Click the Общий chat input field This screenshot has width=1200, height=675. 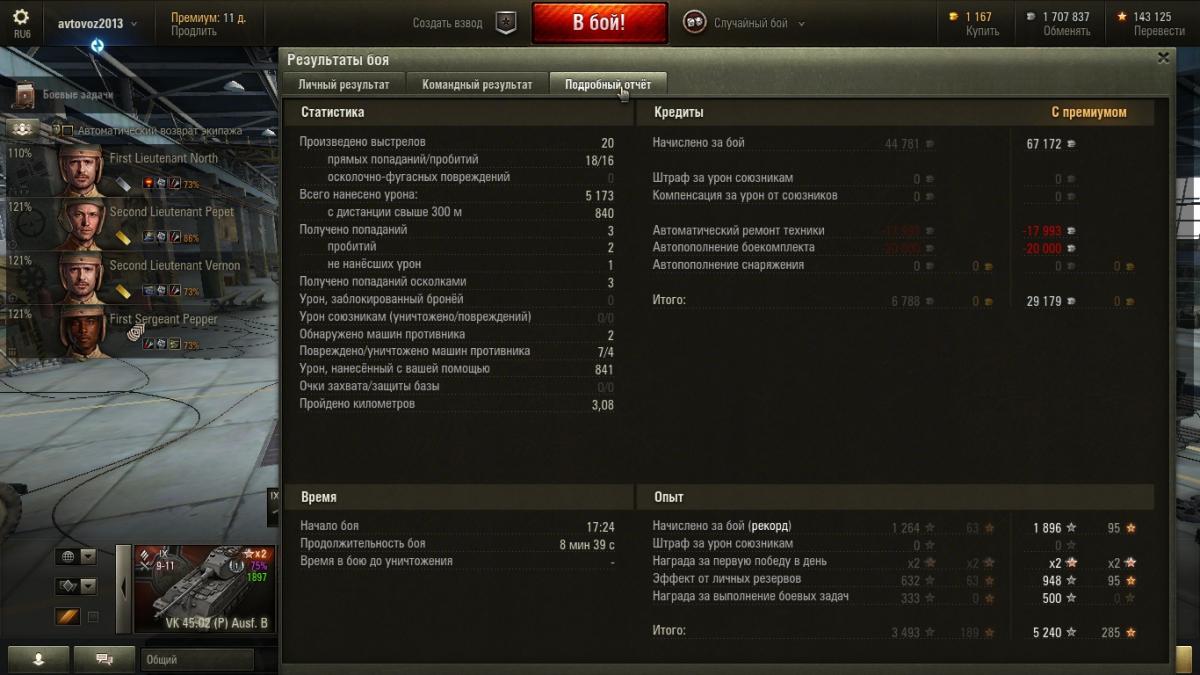pyautogui.click(x=197, y=660)
